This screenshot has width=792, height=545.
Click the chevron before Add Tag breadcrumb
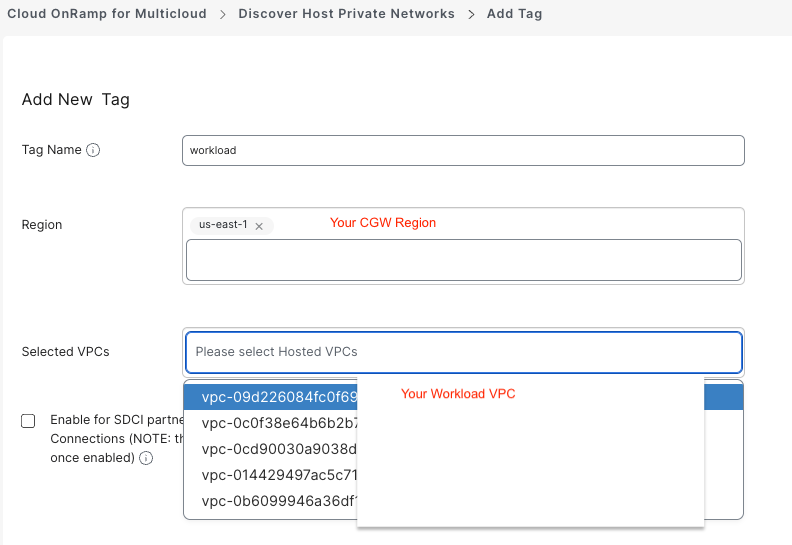470,14
